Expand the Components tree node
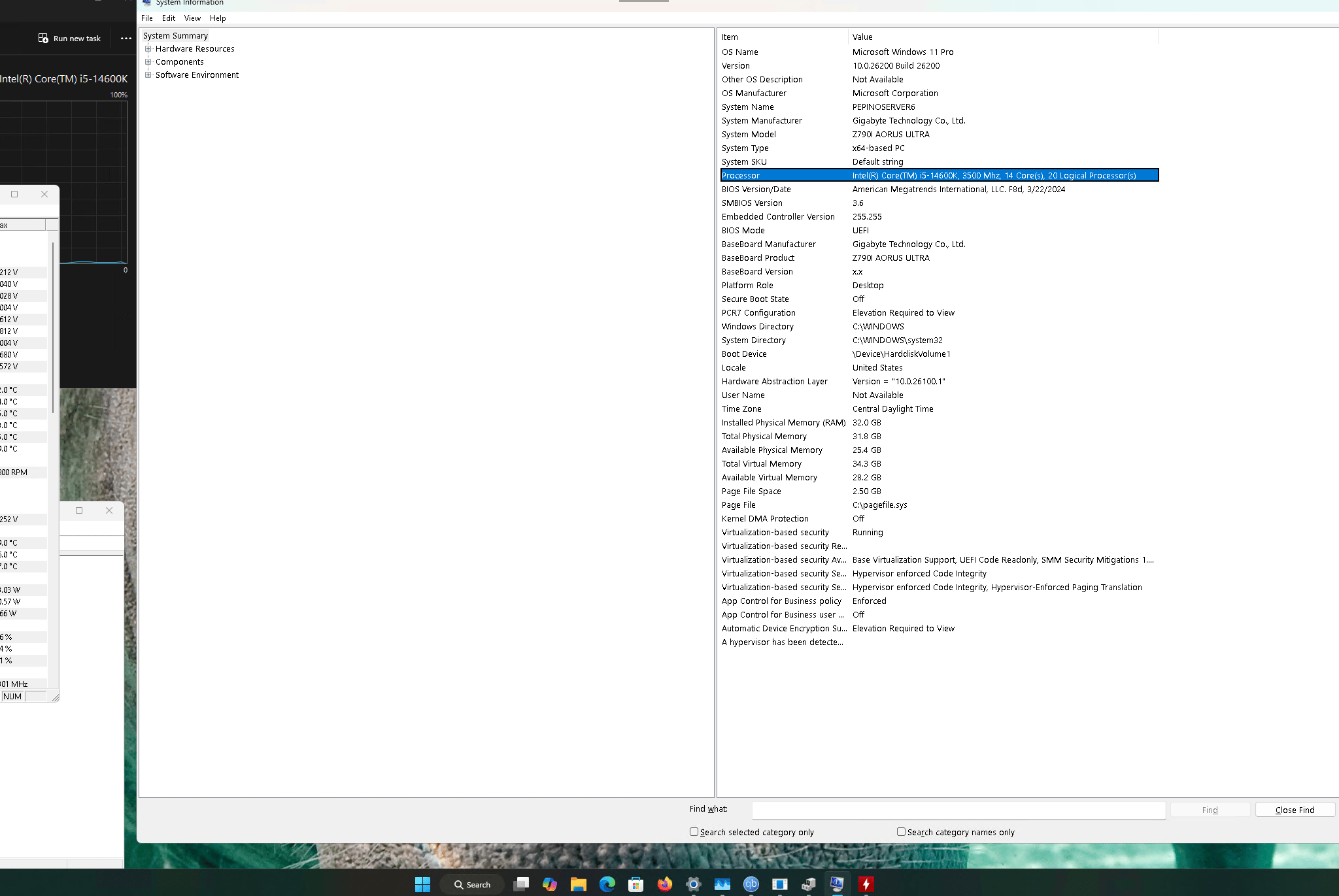1339x896 pixels. (148, 62)
